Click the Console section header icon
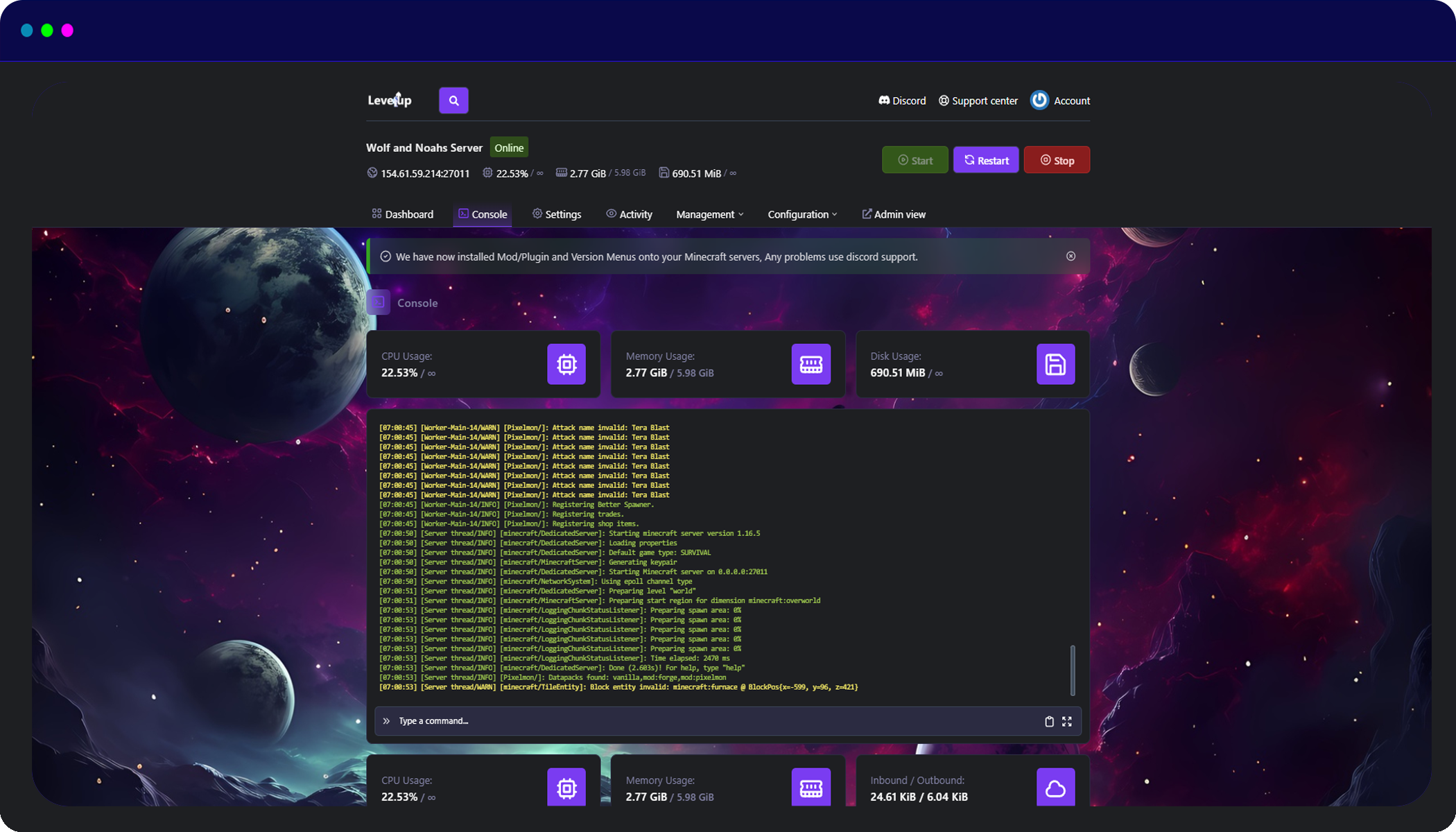Viewport: 1456px width, 832px height. (x=379, y=303)
